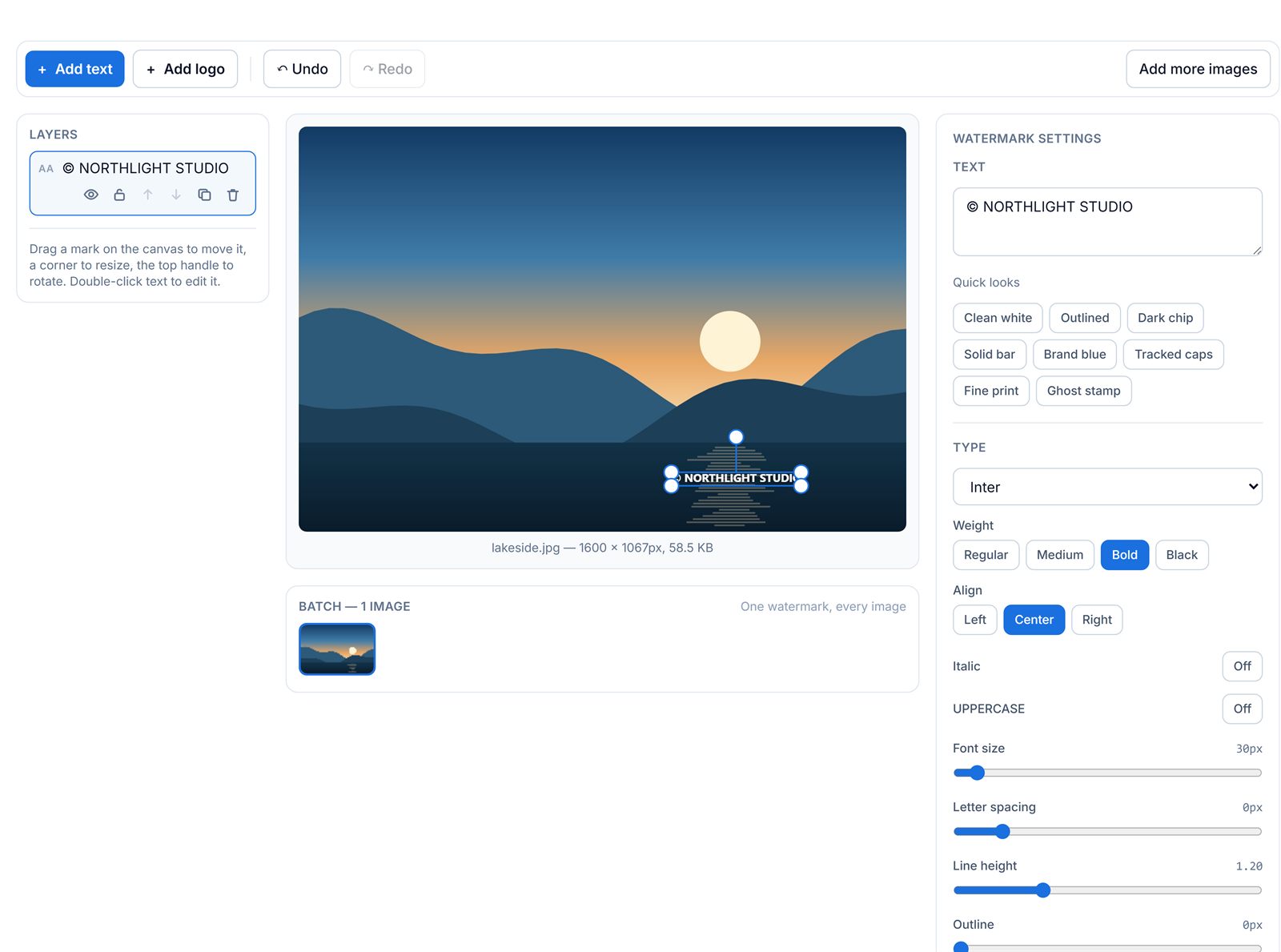The width and height of the screenshot is (1281, 952).
Task: Move layer up with the arrow icon
Action: point(148,195)
